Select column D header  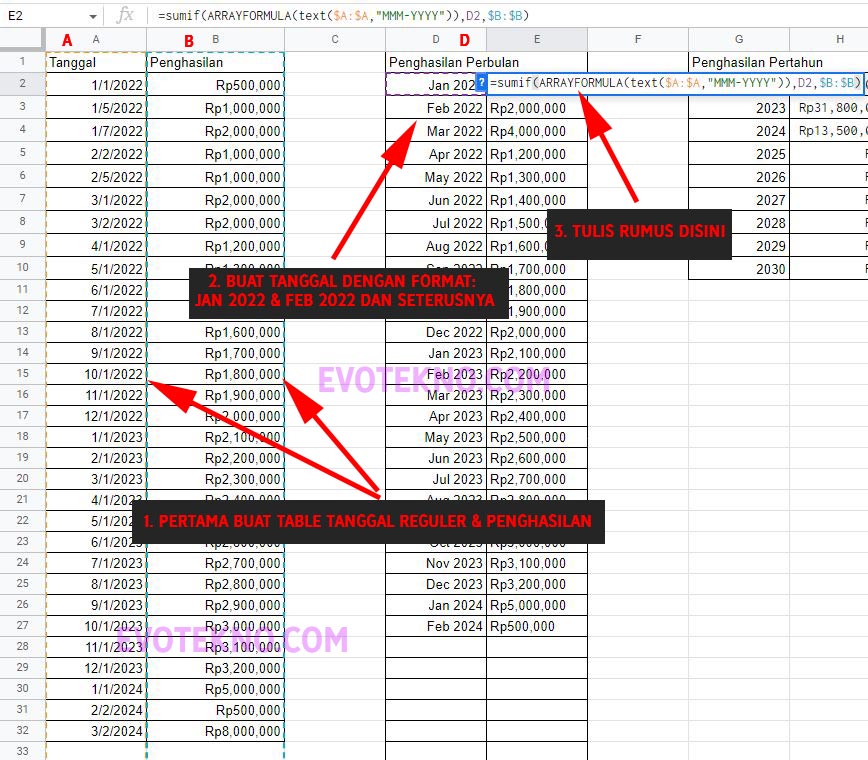(436, 39)
